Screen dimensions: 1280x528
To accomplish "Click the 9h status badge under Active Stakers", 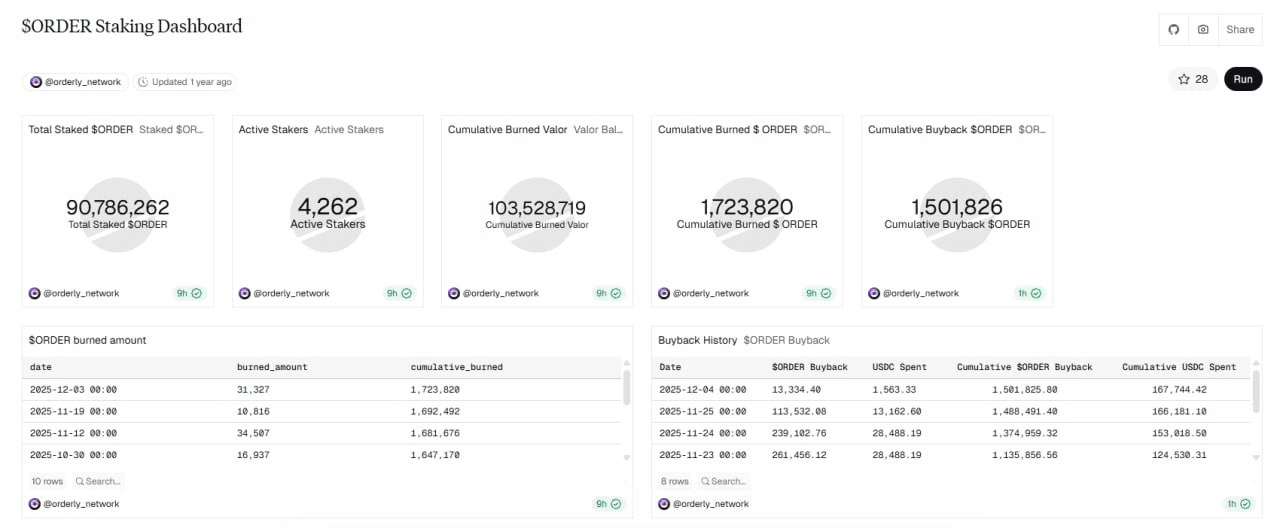I will 400,293.
